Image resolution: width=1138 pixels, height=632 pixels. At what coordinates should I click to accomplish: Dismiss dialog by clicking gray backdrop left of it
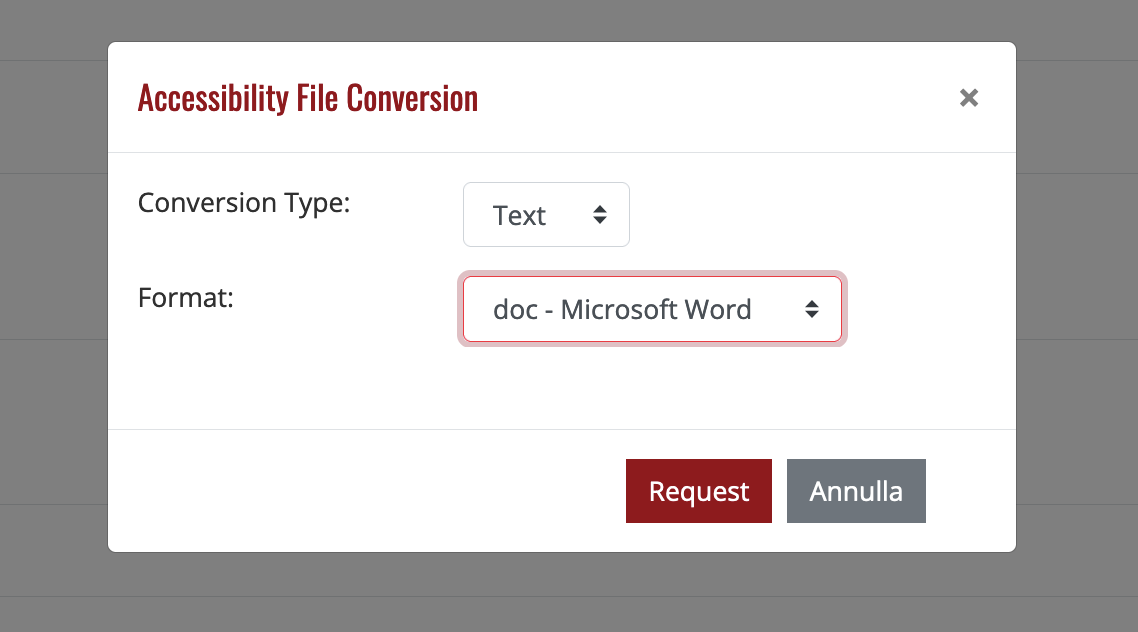coord(52,300)
